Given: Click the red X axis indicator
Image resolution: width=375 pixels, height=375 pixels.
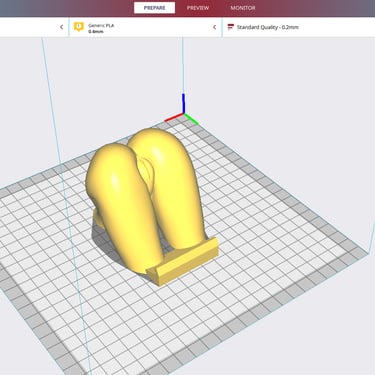Looking at the screenshot, I should (x=174, y=118).
